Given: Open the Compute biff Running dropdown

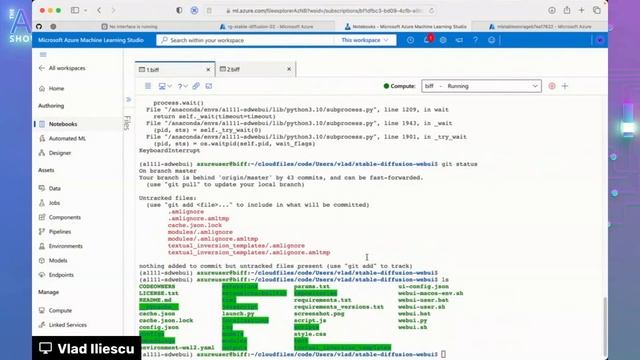Looking at the screenshot, I should (481, 86).
